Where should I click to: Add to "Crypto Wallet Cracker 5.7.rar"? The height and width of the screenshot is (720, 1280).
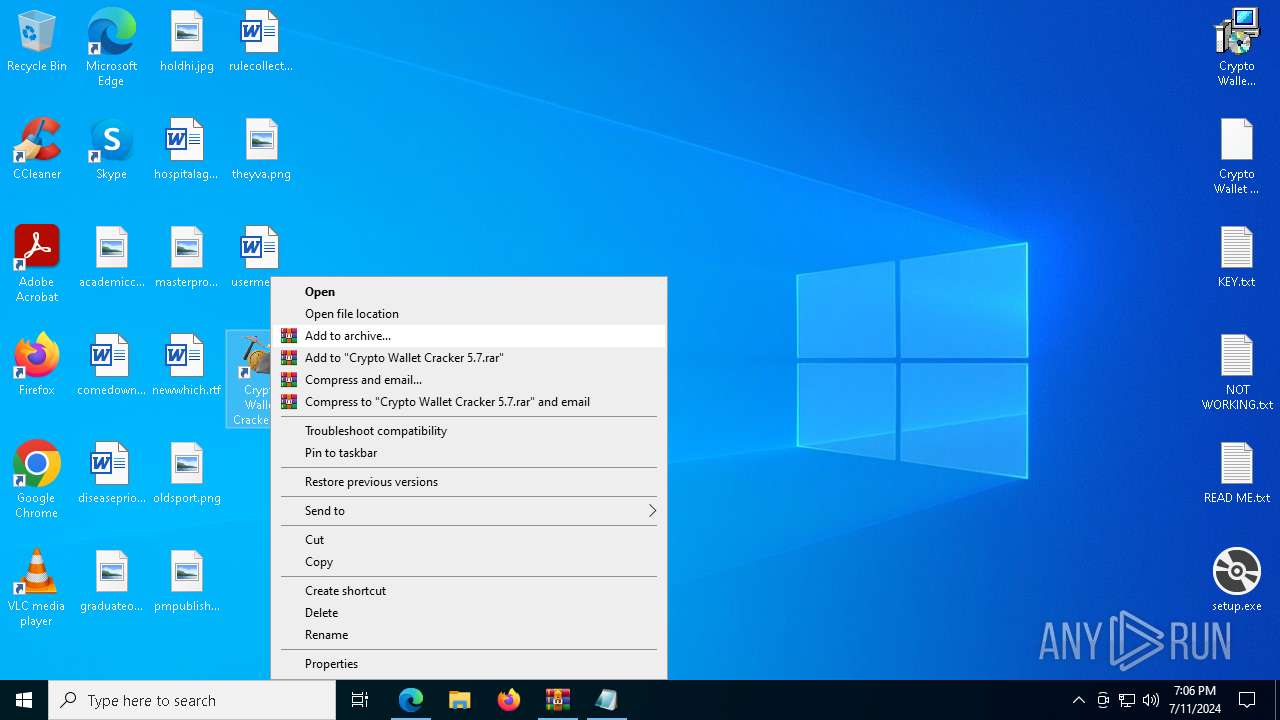[468, 358]
